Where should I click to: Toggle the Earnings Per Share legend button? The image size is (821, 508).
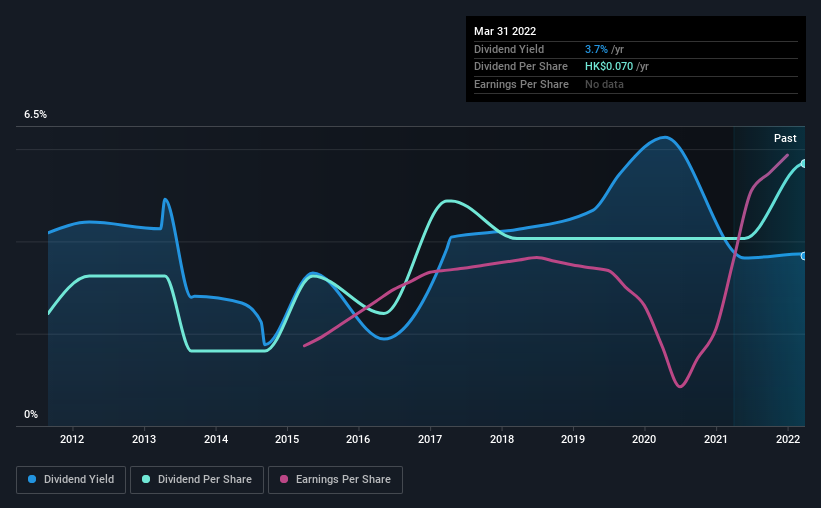coord(335,480)
